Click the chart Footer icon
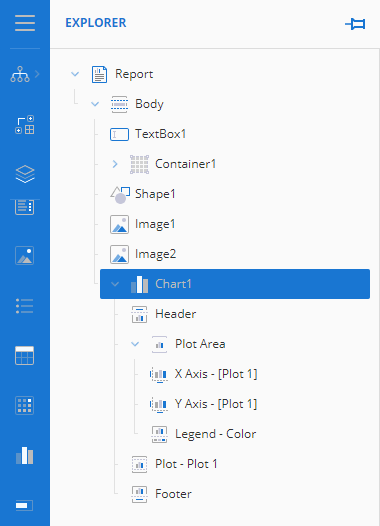The width and height of the screenshot is (380, 526). pyautogui.click(x=140, y=494)
